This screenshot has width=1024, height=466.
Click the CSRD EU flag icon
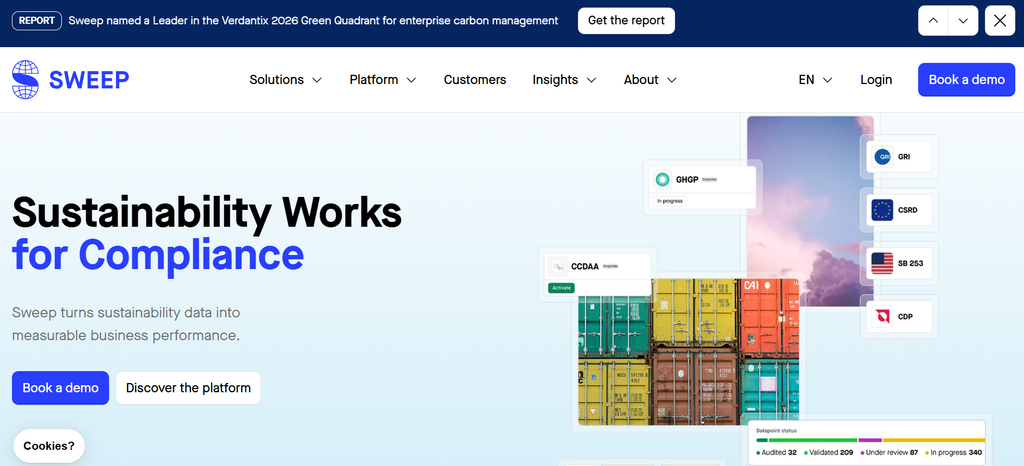882,210
